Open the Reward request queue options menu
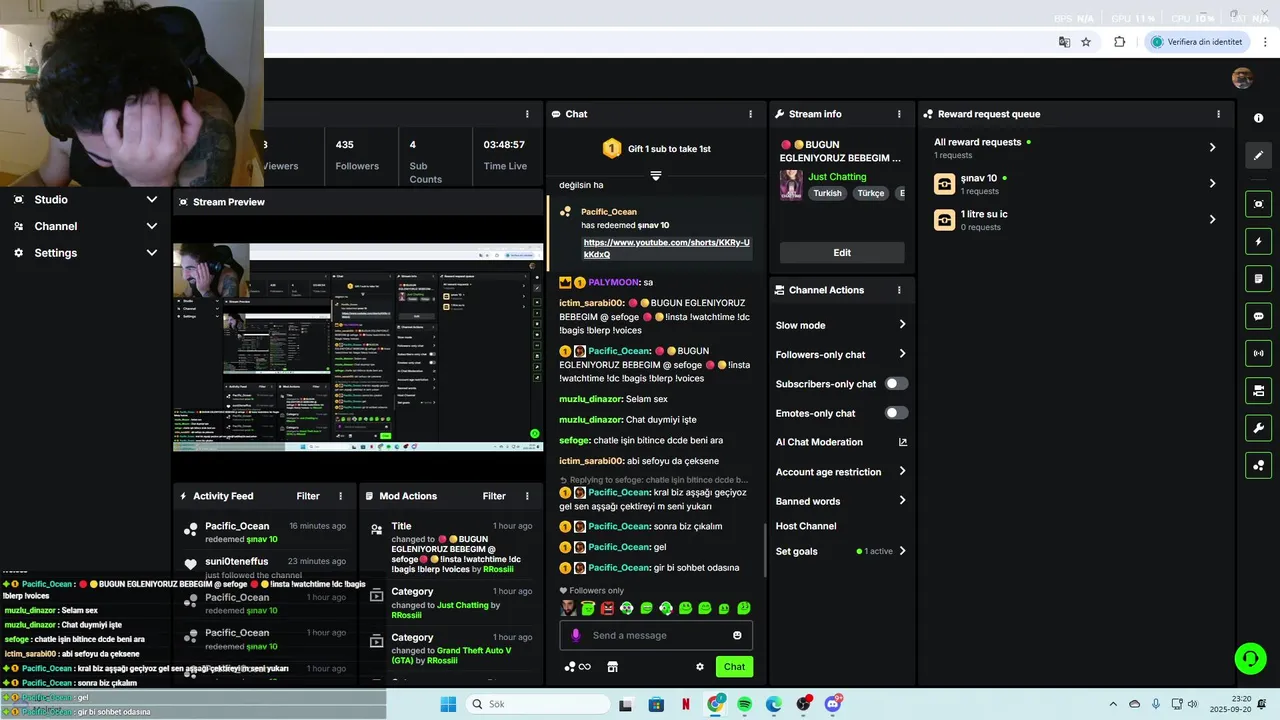 point(1218,114)
